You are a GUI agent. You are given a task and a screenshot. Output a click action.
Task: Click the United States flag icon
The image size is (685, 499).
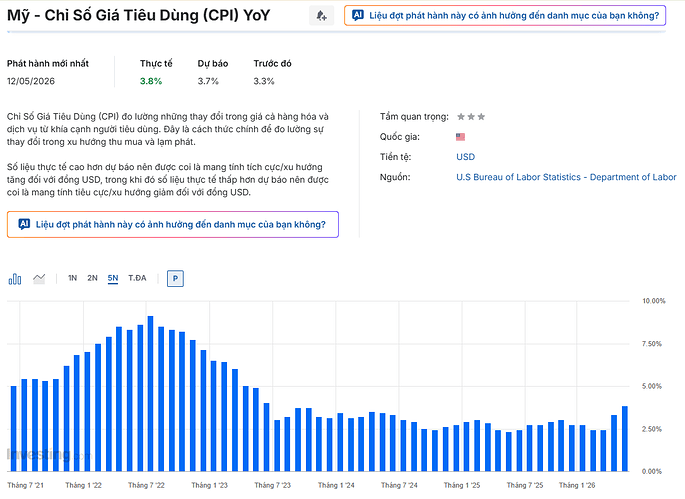460,137
